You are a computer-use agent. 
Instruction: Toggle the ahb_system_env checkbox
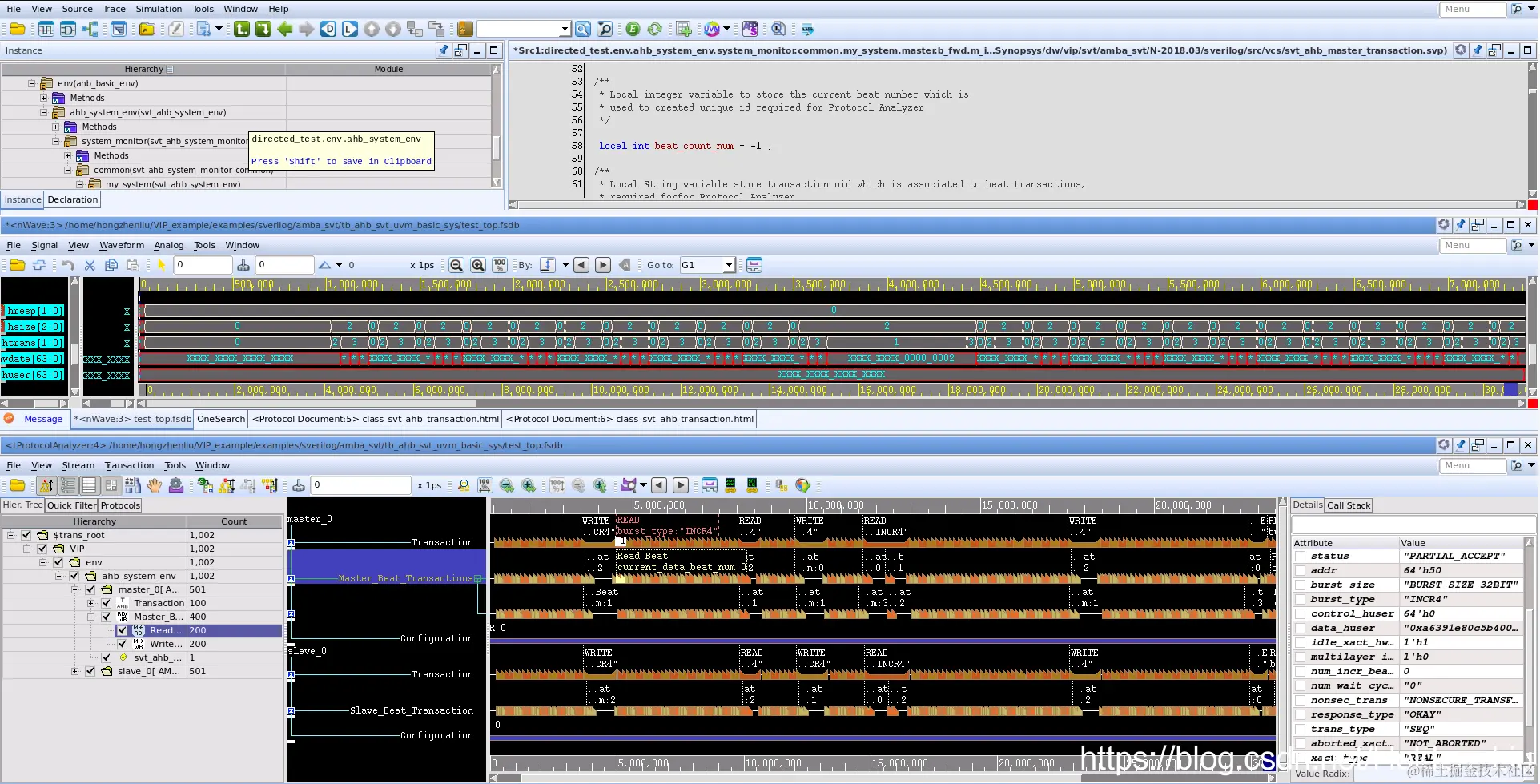(74, 576)
